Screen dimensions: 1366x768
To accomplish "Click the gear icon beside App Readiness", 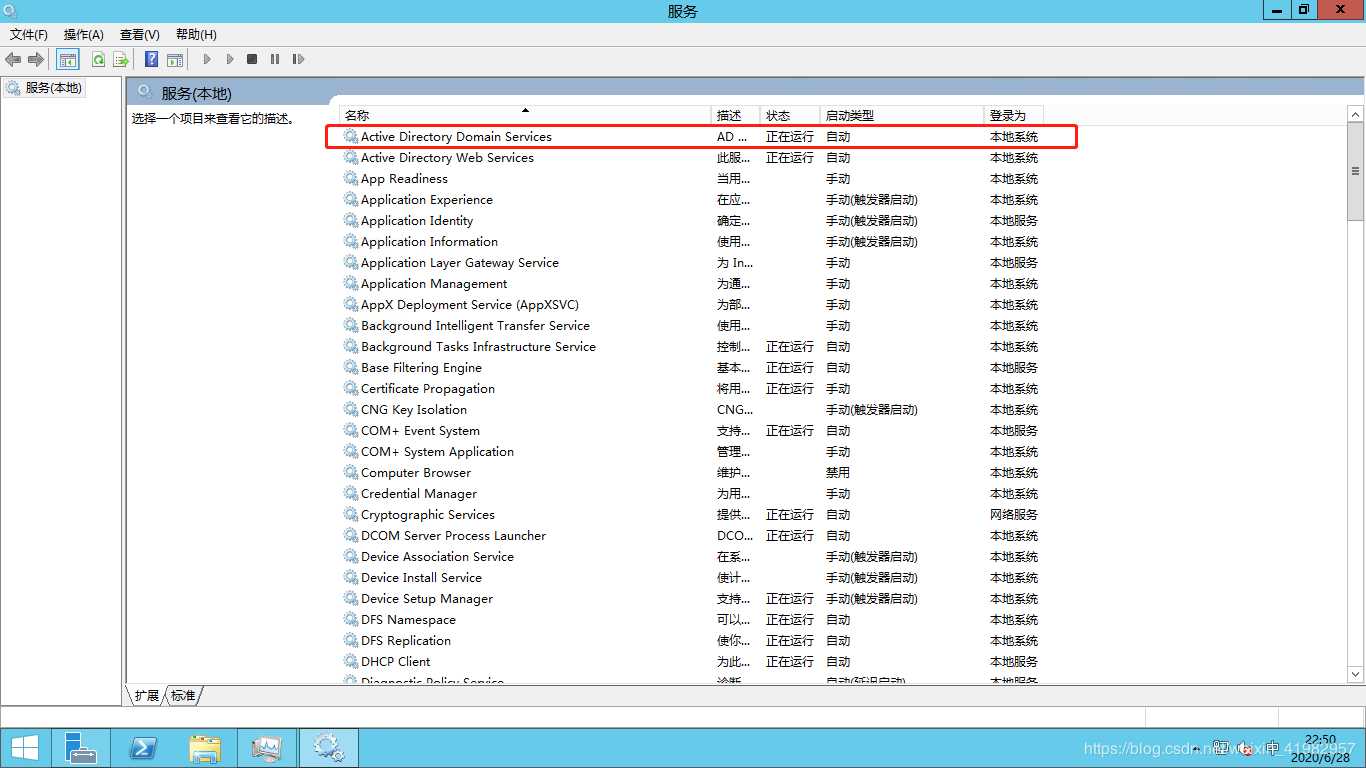I will point(351,179).
